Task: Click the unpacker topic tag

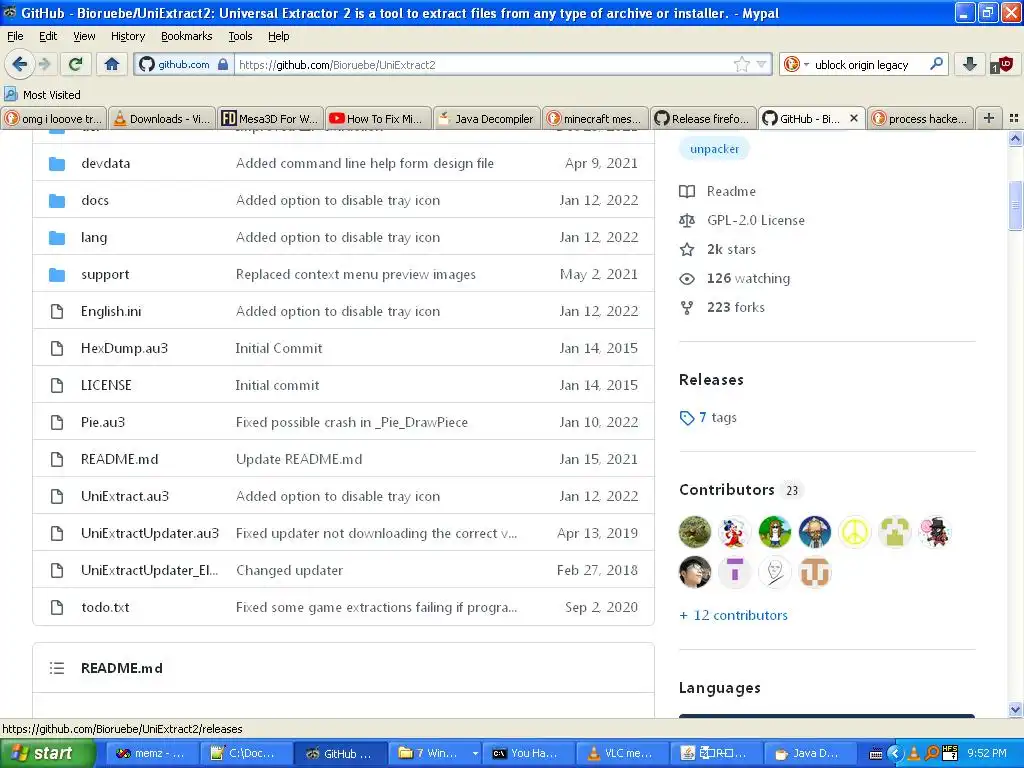Action: click(x=714, y=149)
